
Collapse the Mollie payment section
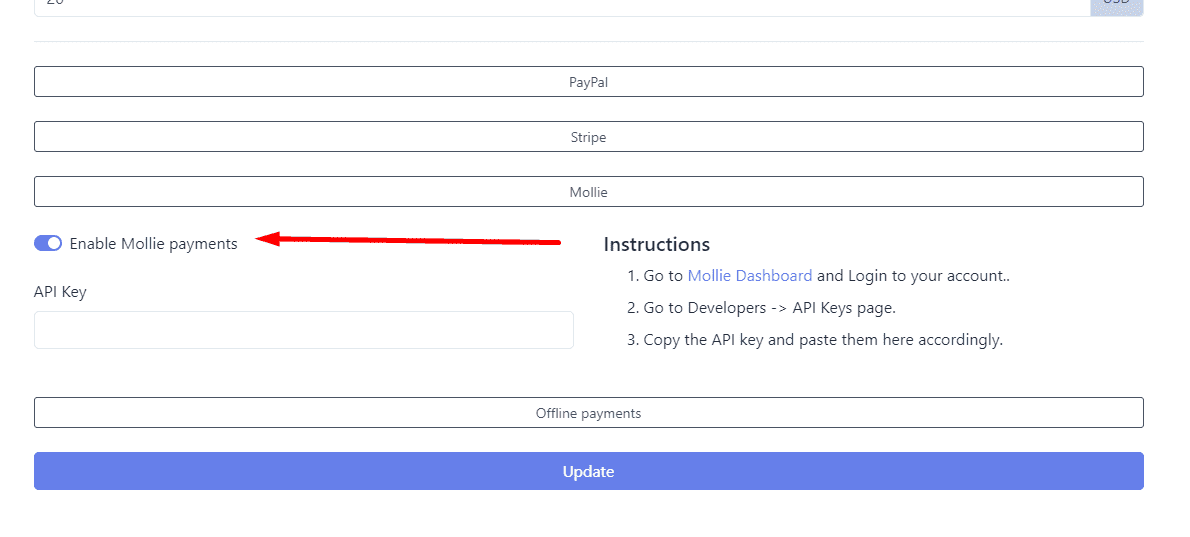pos(588,192)
